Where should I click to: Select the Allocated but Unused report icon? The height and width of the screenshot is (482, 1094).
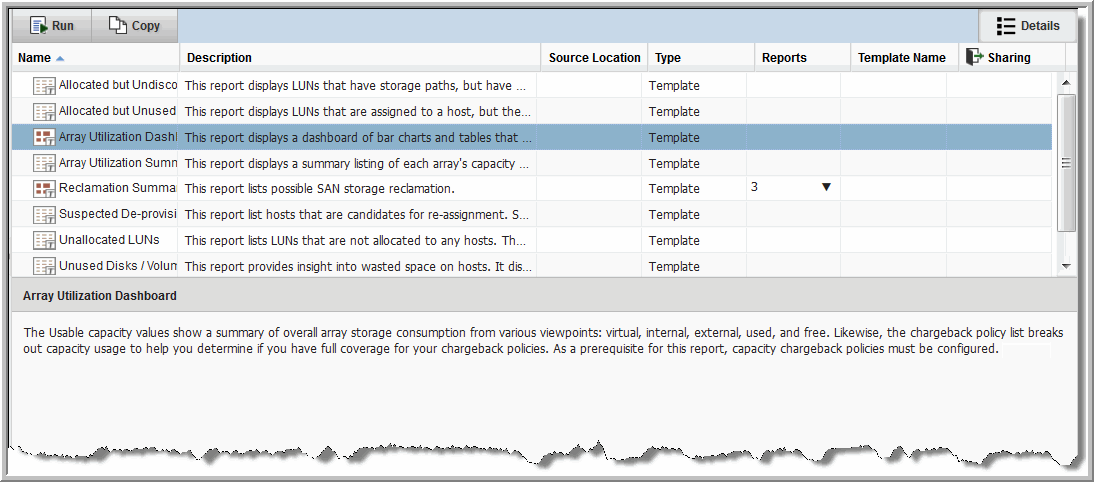(44, 112)
